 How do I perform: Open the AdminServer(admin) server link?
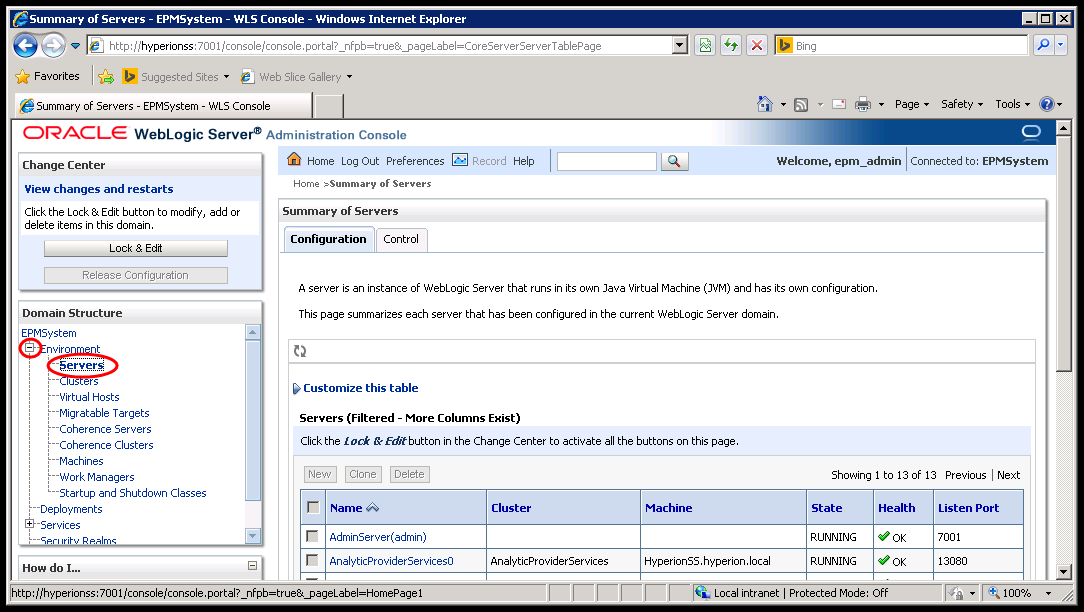(x=377, y=537)
